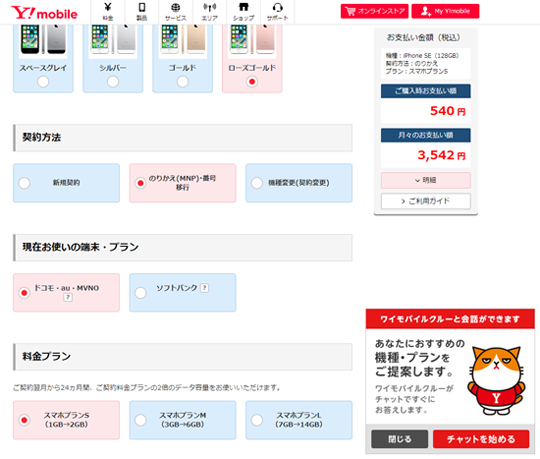Select スマホプランL (7GB→14GB)
540x459 pixels.
299,420
